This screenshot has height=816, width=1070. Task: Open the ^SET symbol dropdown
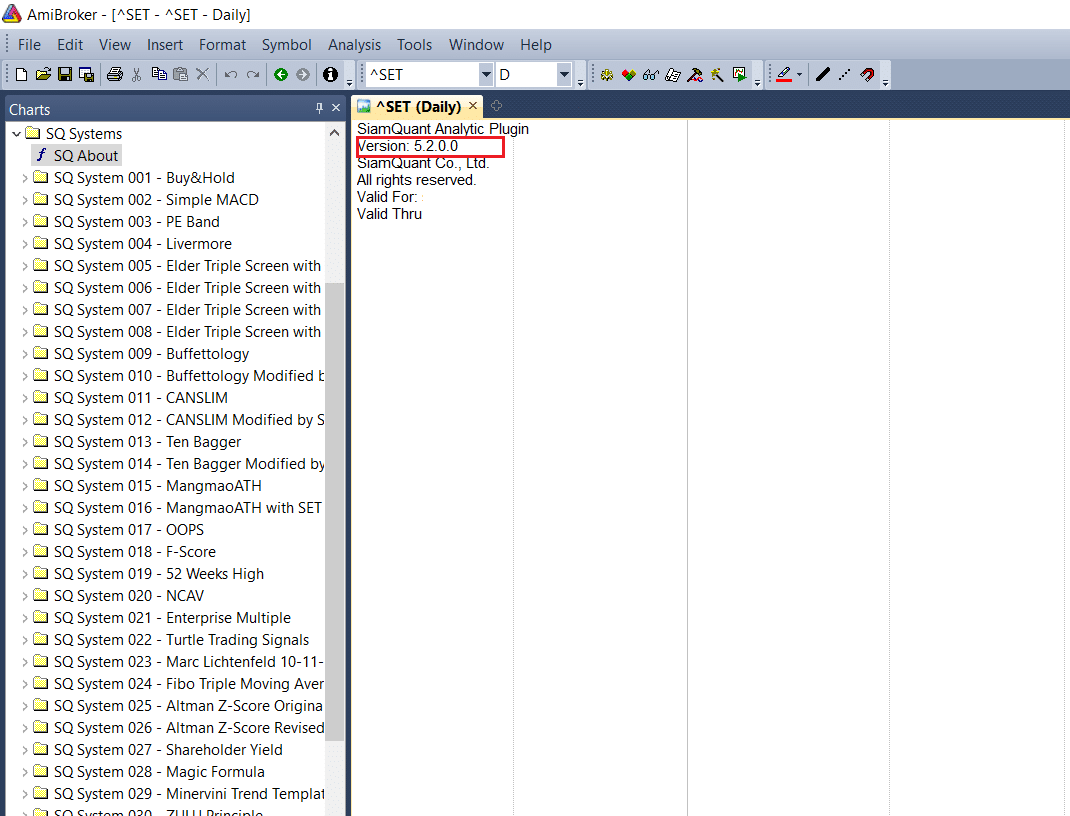click(486, 75)
